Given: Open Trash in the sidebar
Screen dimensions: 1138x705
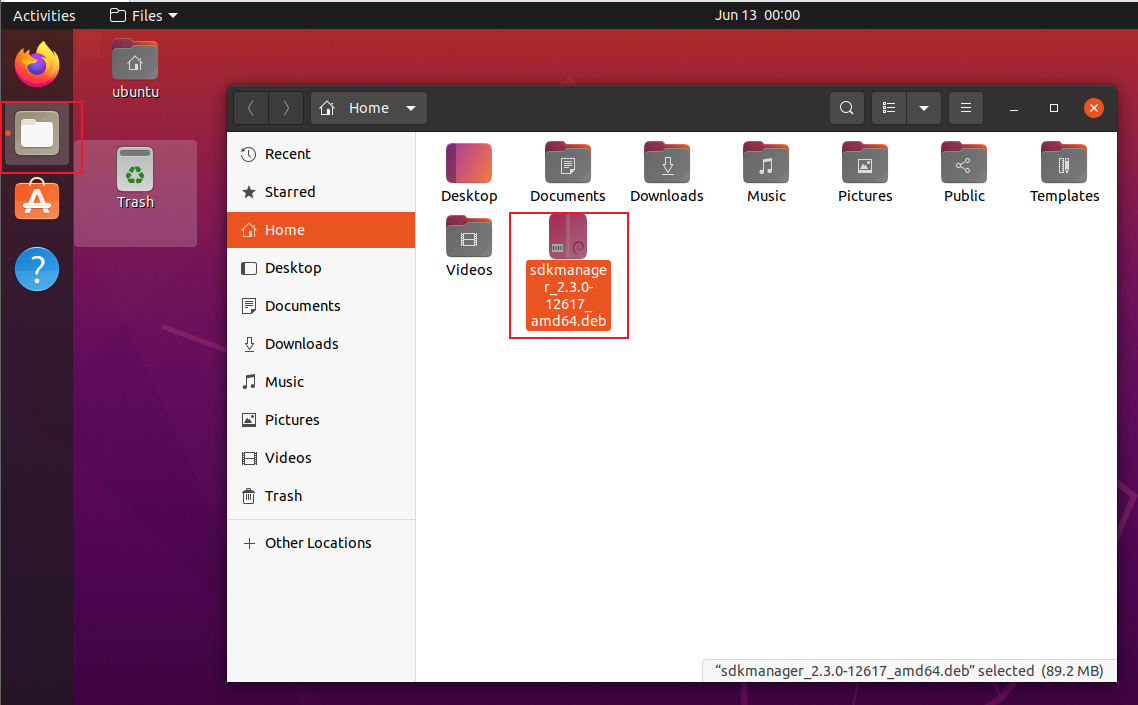Looking at the screenshot, I should tap(321, 496).
